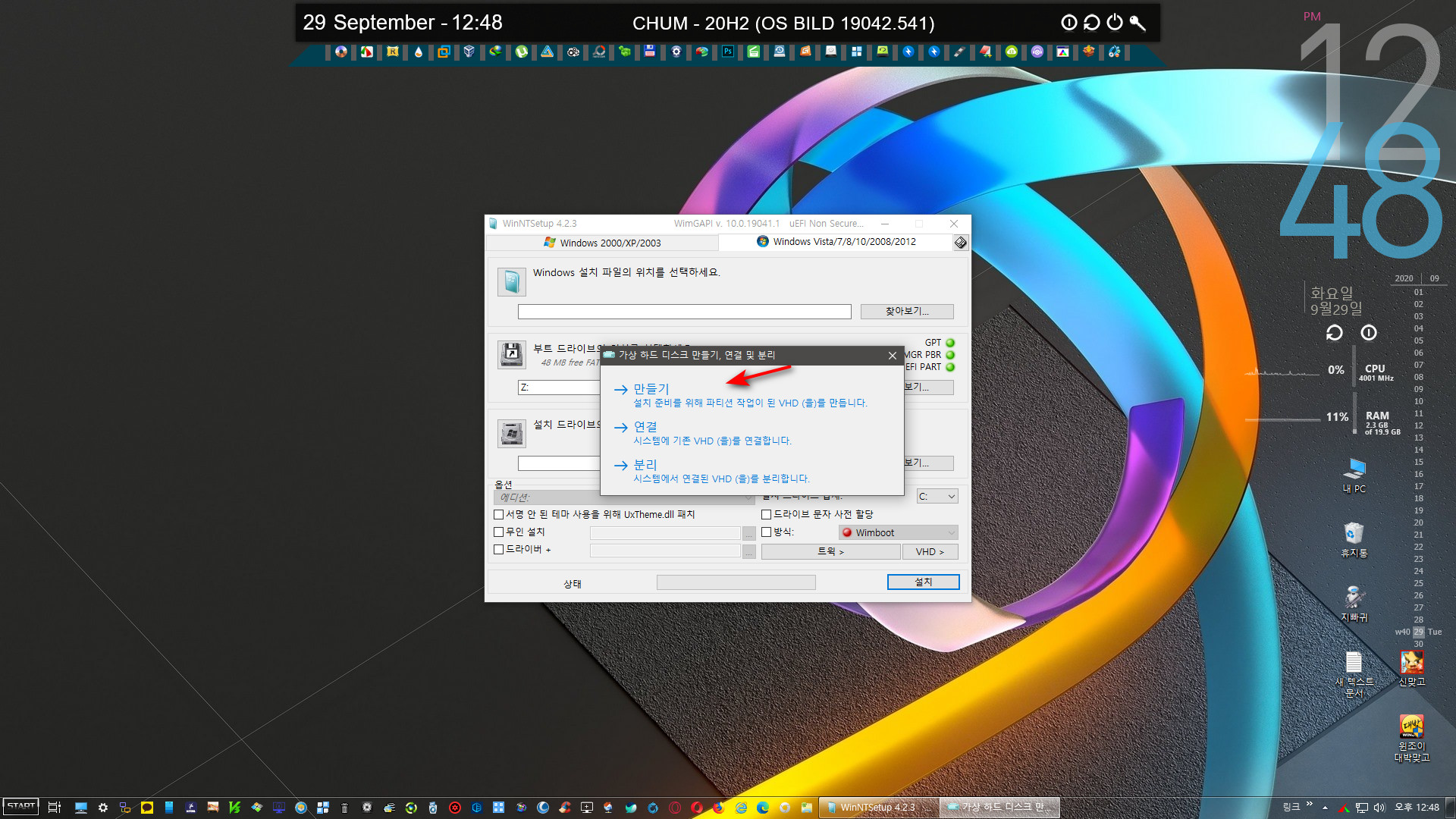
Task: Click the restart icon in top bar
Action: (x=1092, y=23)
